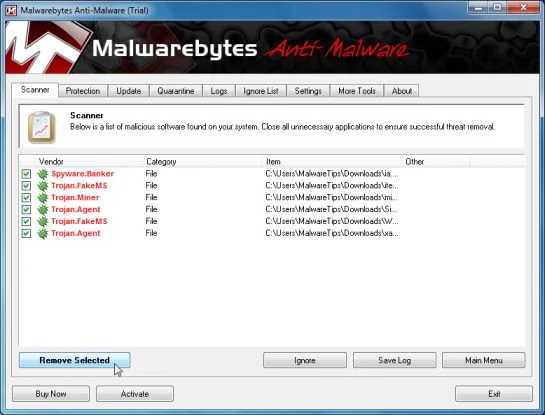
Task: Click the bug icon beside Spyware.Banker
Action: click(43, 174)
